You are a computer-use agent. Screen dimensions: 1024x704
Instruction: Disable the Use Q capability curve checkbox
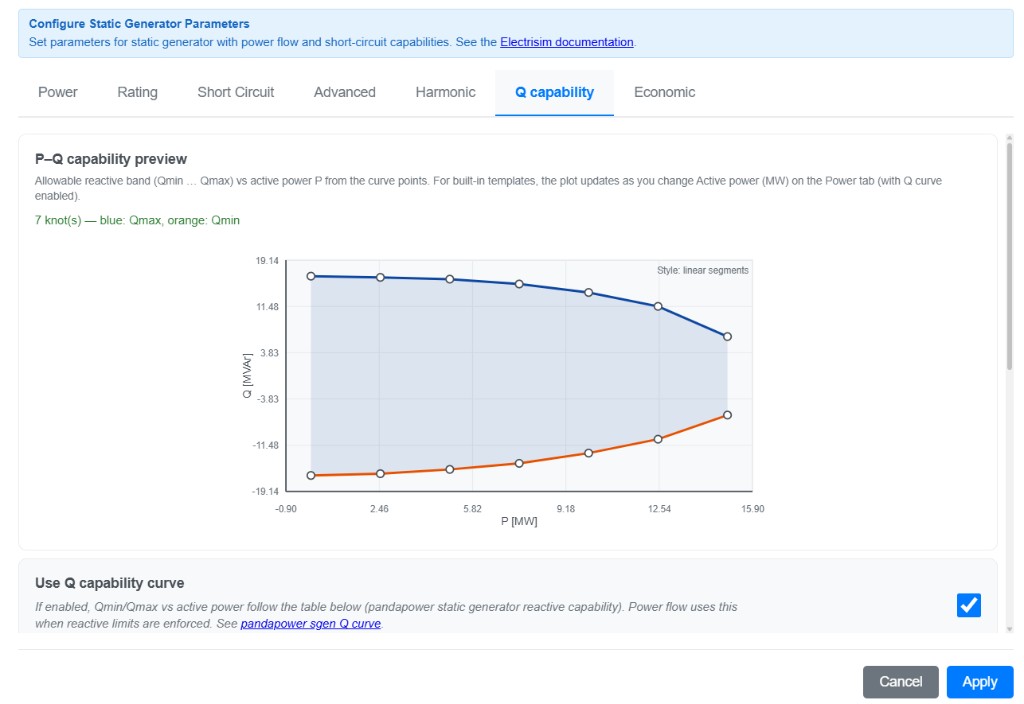coord(968,605)
